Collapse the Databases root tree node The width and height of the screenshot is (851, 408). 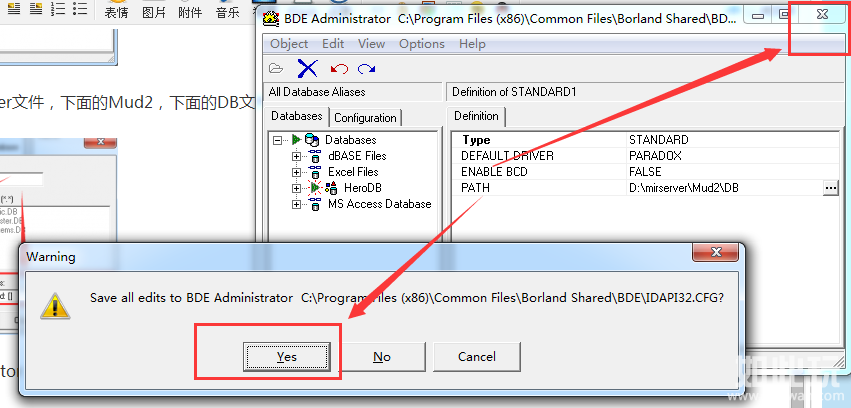277,140
